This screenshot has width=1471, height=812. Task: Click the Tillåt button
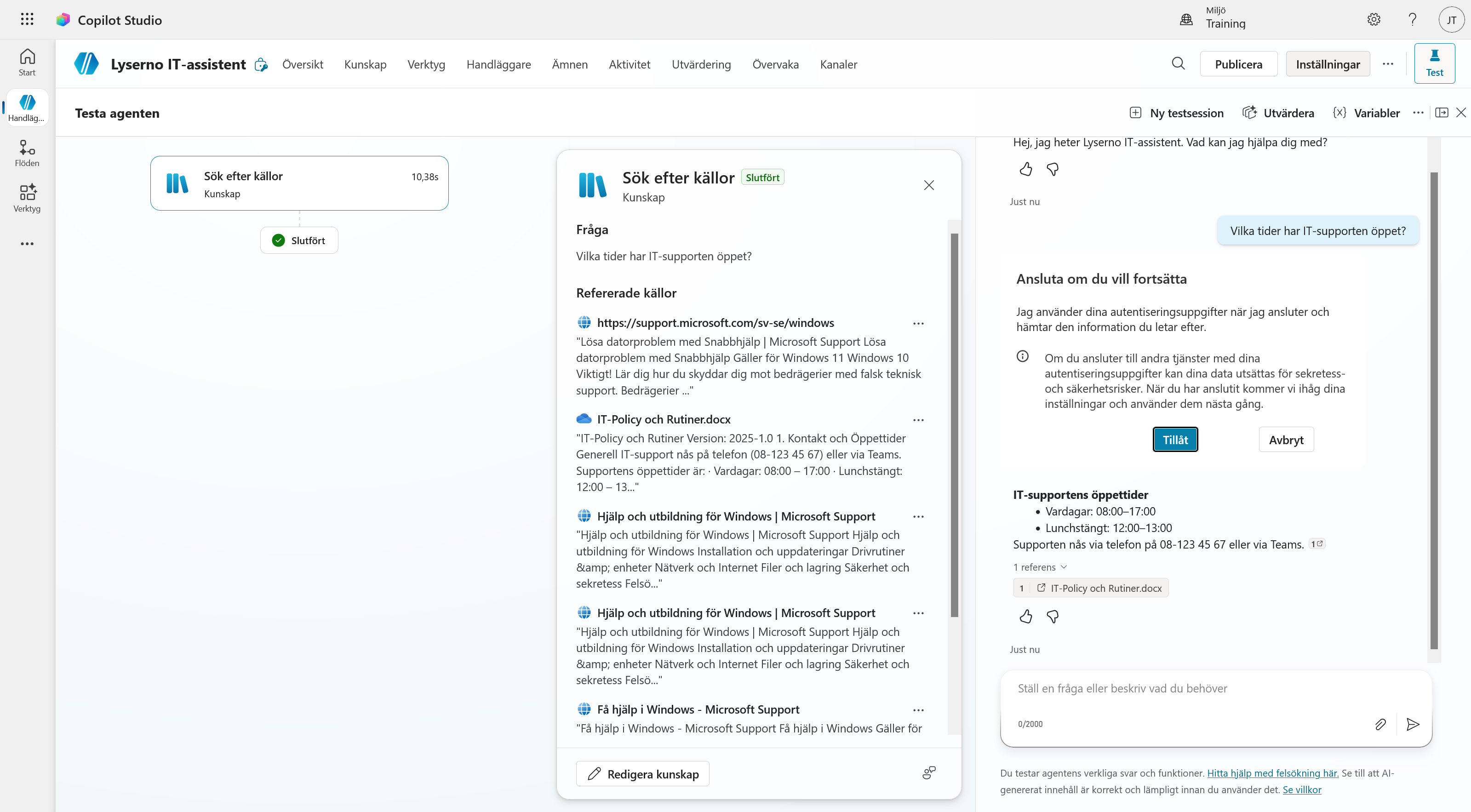coord(1174,439)
